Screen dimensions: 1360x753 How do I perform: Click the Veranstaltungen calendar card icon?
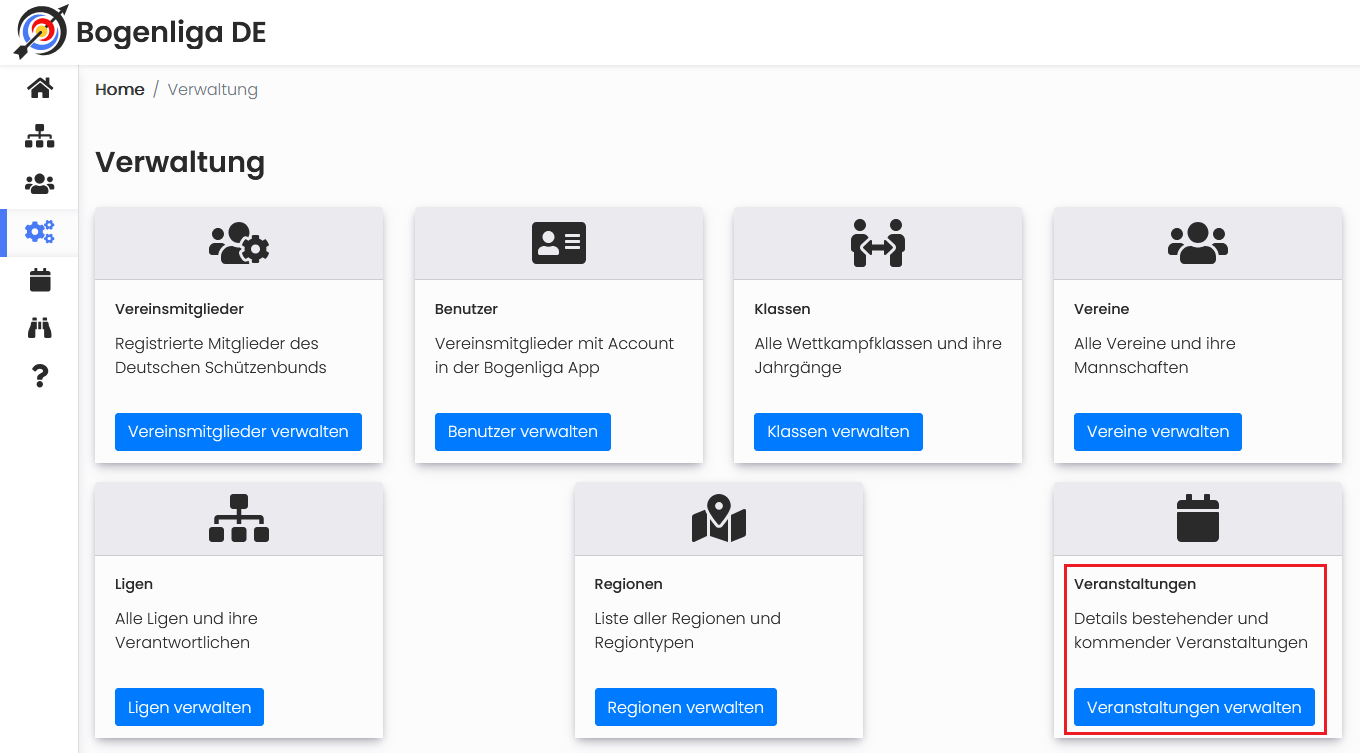coord(1198,518)
